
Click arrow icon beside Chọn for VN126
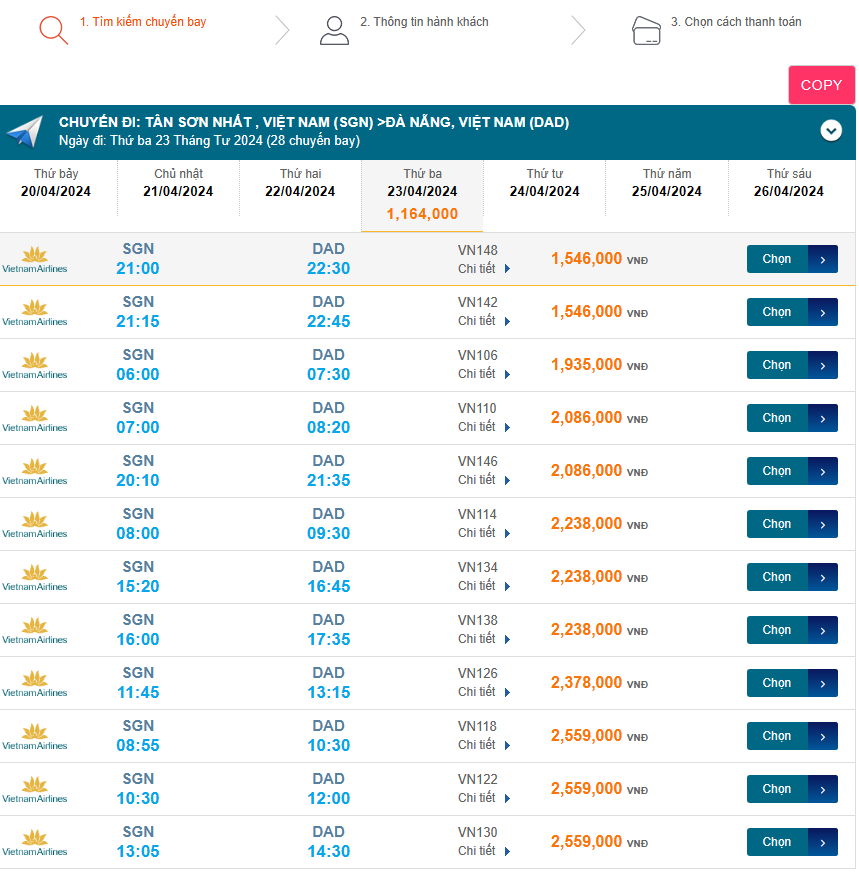click(x=822, y=683)
